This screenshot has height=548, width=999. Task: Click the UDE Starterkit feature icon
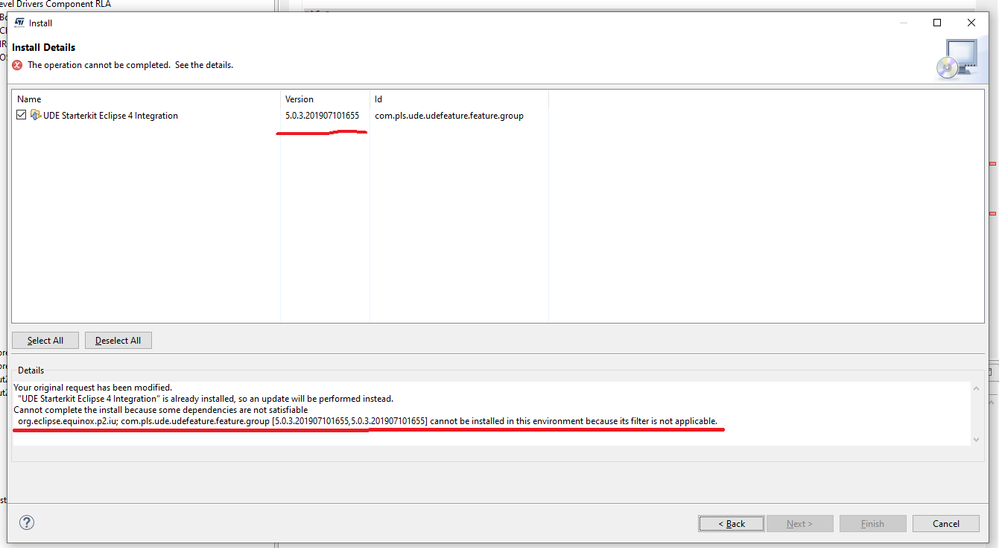tap(36, 115)
